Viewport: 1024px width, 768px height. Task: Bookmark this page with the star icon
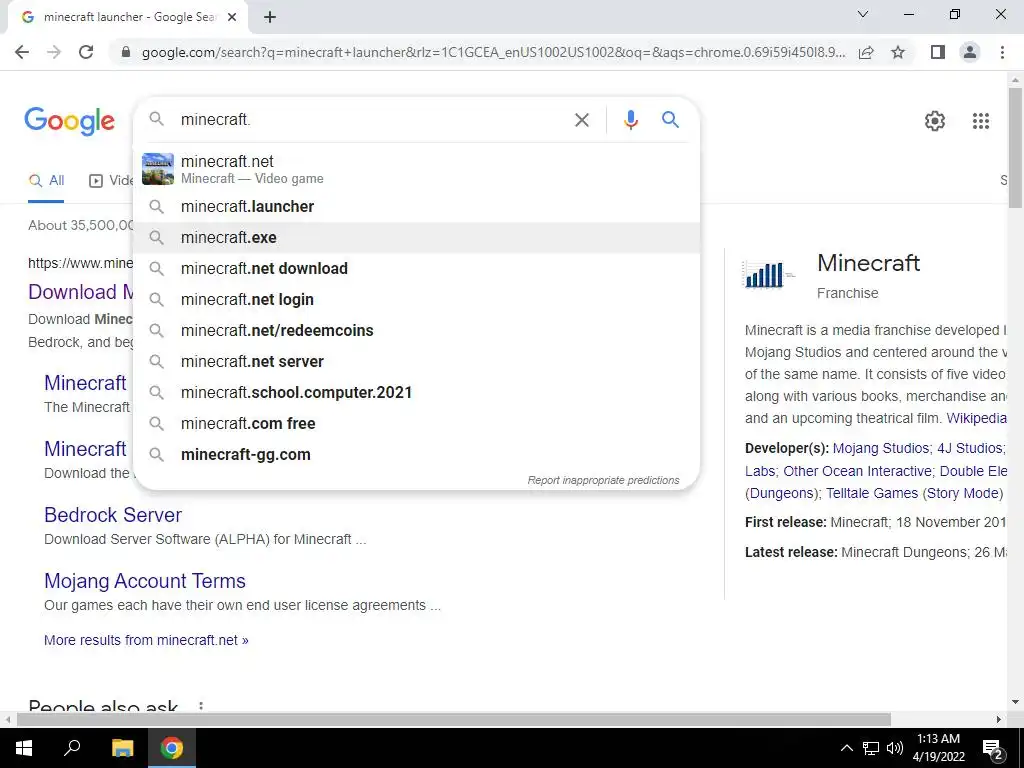tap(898, 52)
